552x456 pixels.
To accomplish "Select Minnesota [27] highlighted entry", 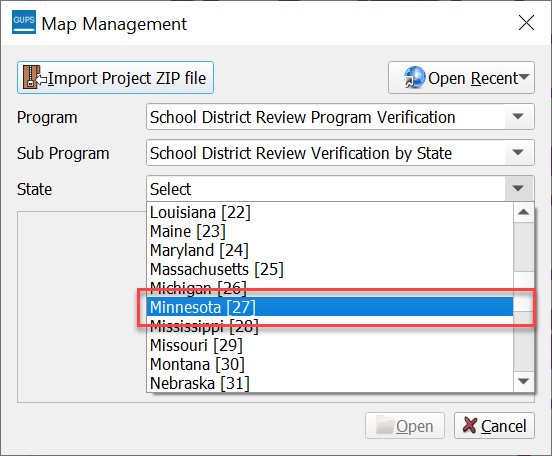I will 330,307.
